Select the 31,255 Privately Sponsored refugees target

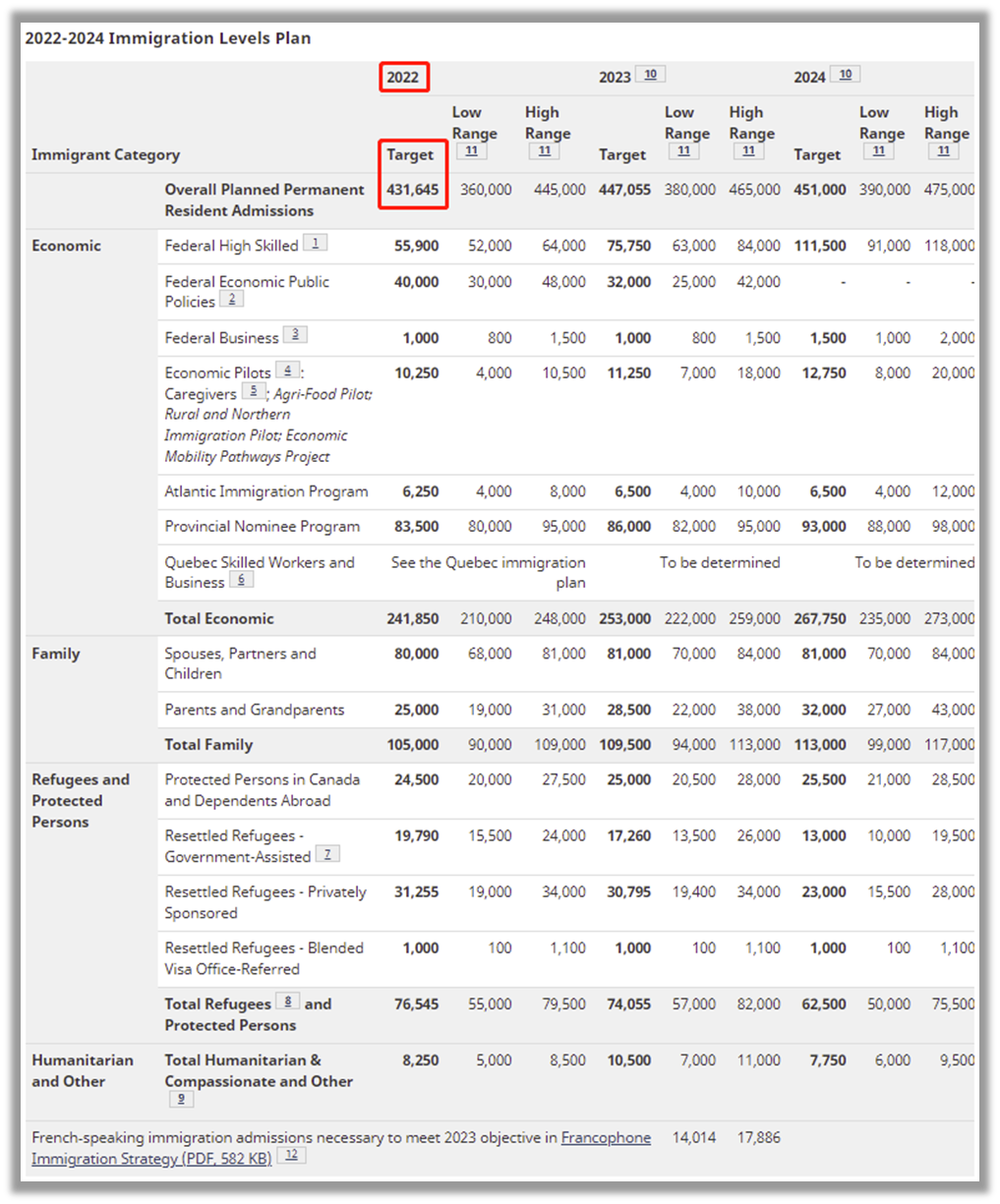click(417, 892)
